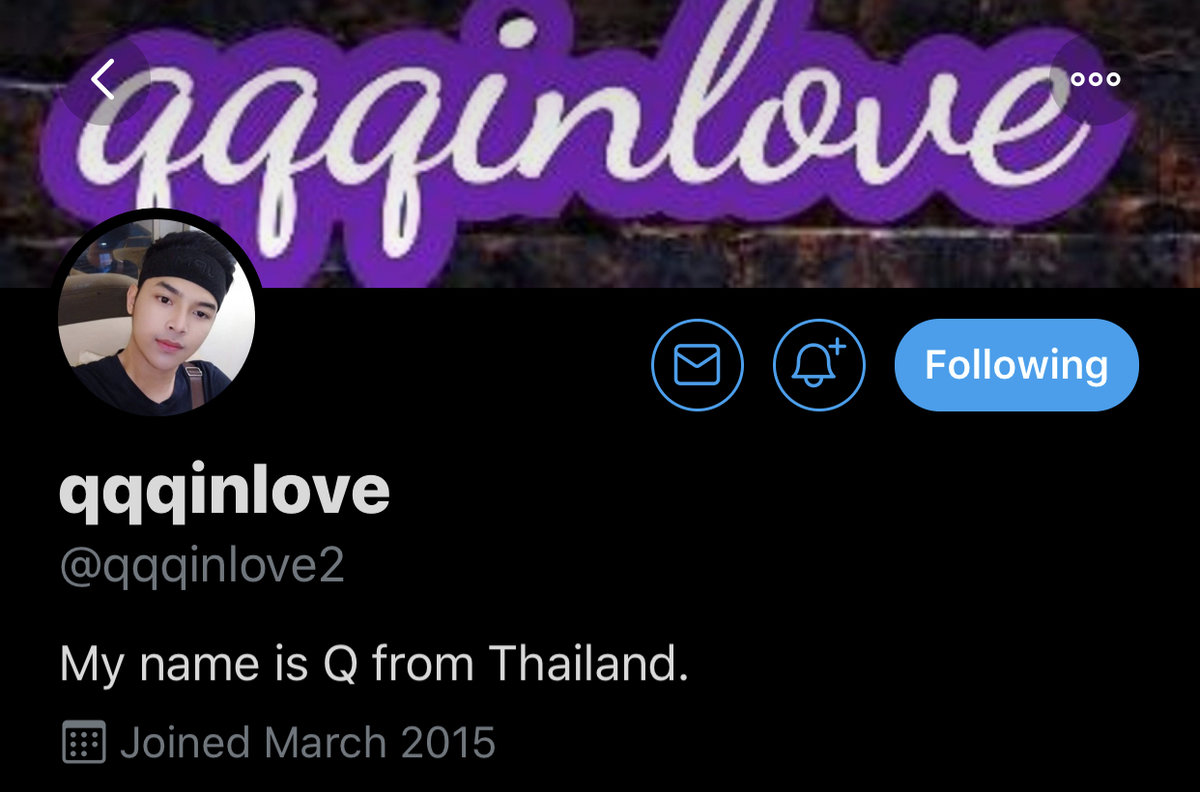This screenshot has width=1200, height=792.
Task: Toggle tweet alerts with bell plus icon
Action: coord(819,365)
